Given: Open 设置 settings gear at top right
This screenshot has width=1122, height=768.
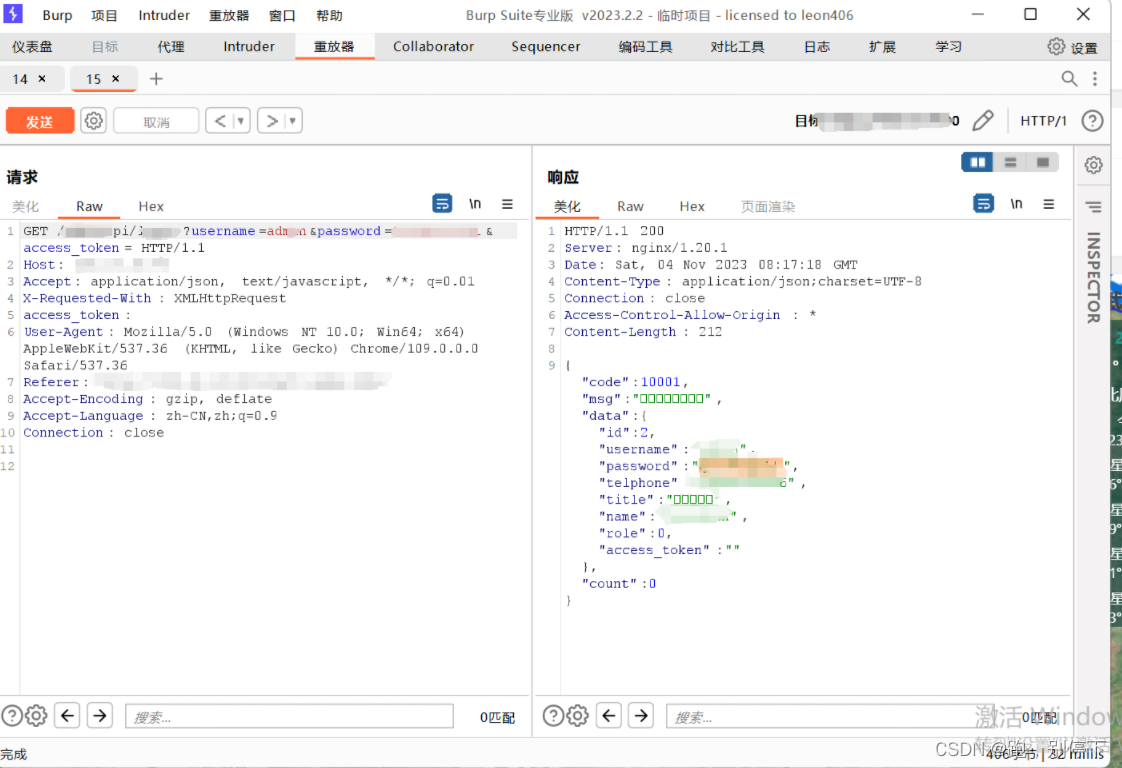Looking at the screenshot, I should pyautogui.click(x=1072, y=47).
